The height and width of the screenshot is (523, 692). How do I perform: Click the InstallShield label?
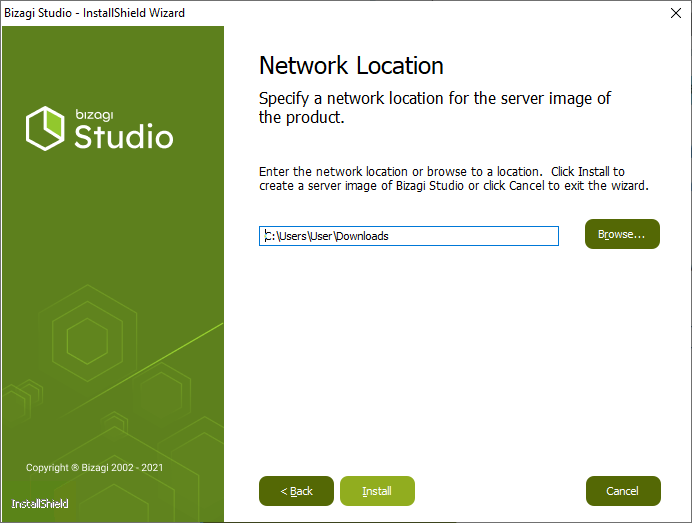coord(40,504)
